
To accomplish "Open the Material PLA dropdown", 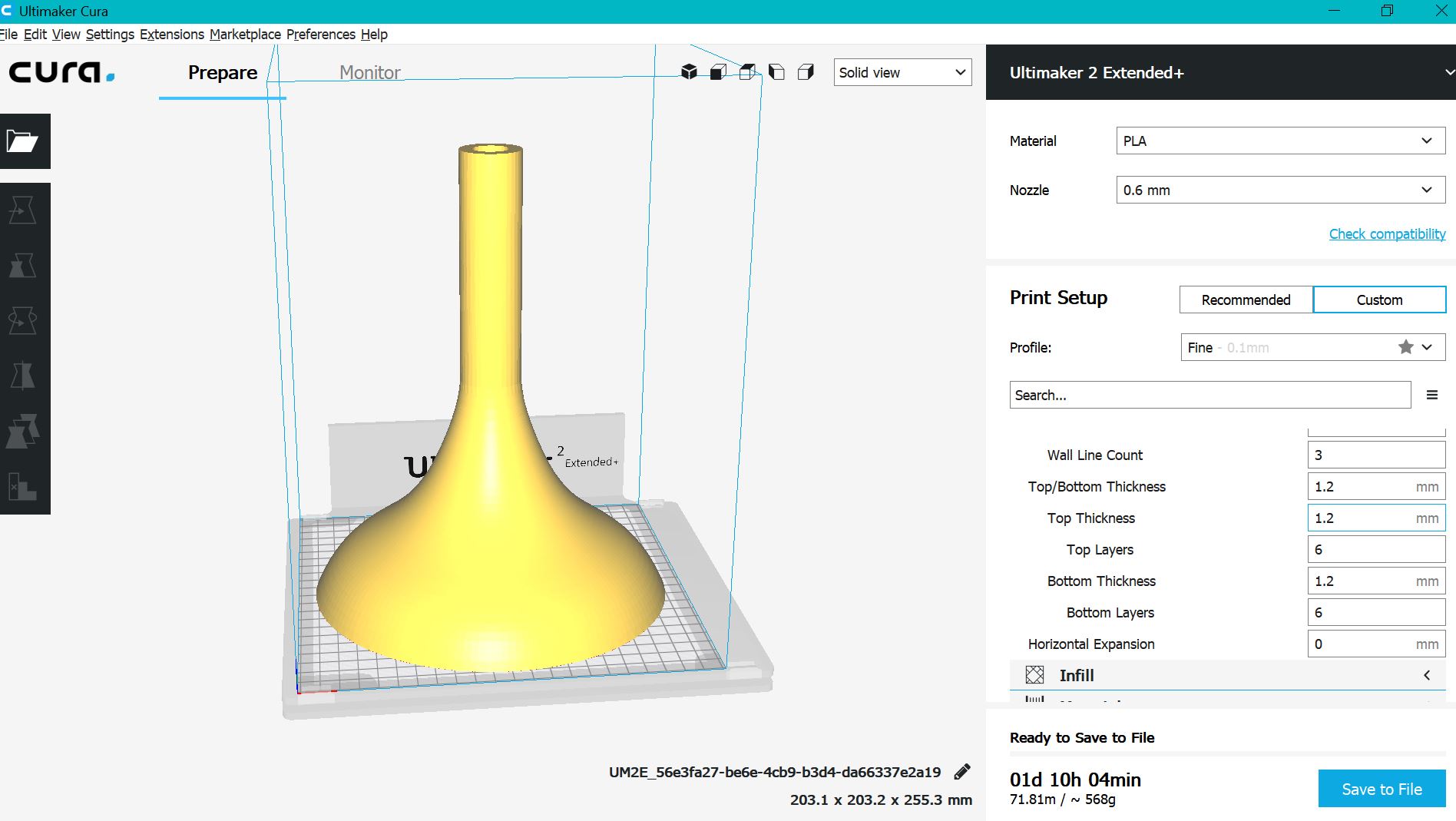I will click(x=1280, y=141).
